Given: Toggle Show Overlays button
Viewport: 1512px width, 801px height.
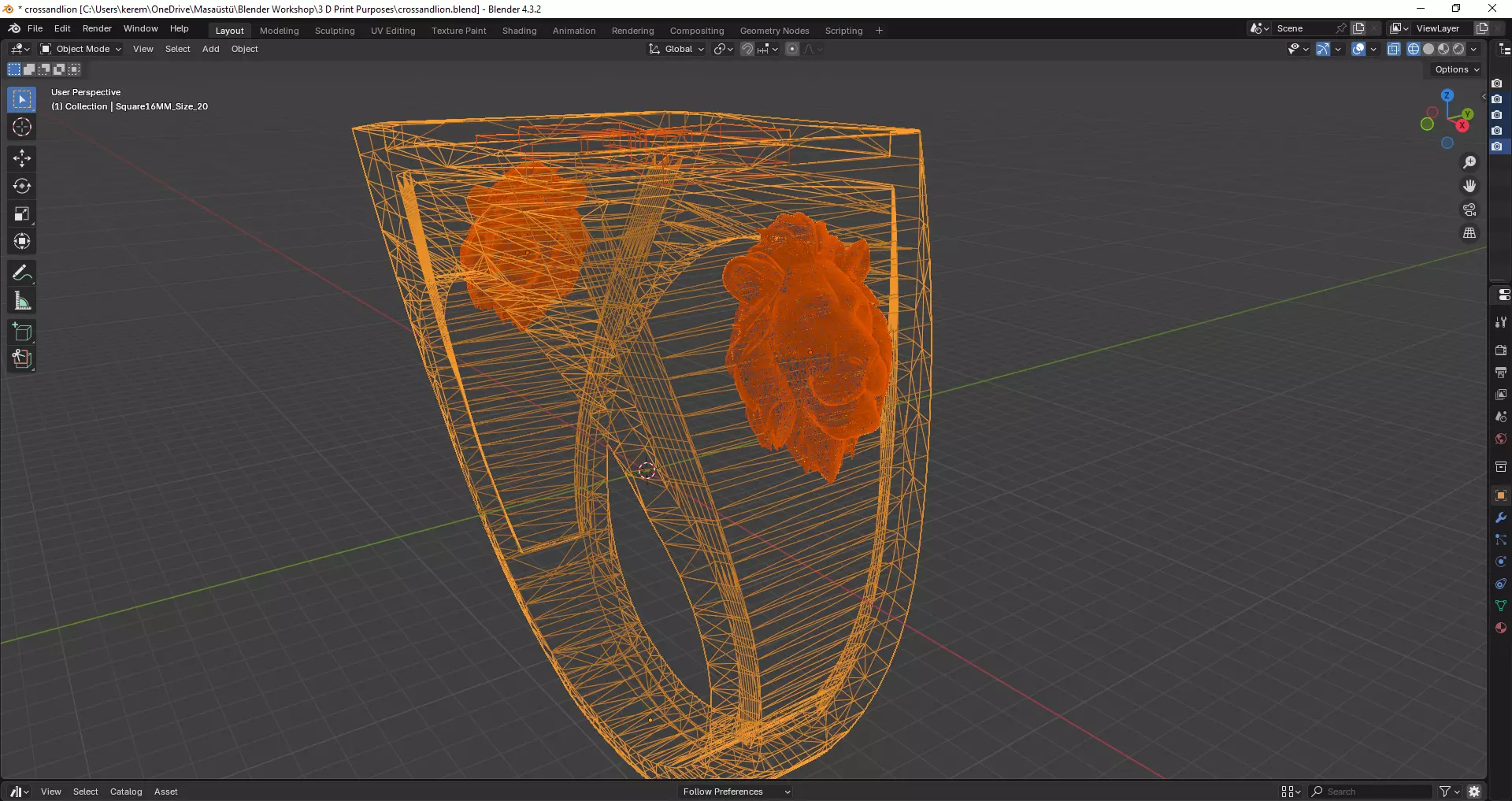Looking at the screenshot, I should 1358,49.
